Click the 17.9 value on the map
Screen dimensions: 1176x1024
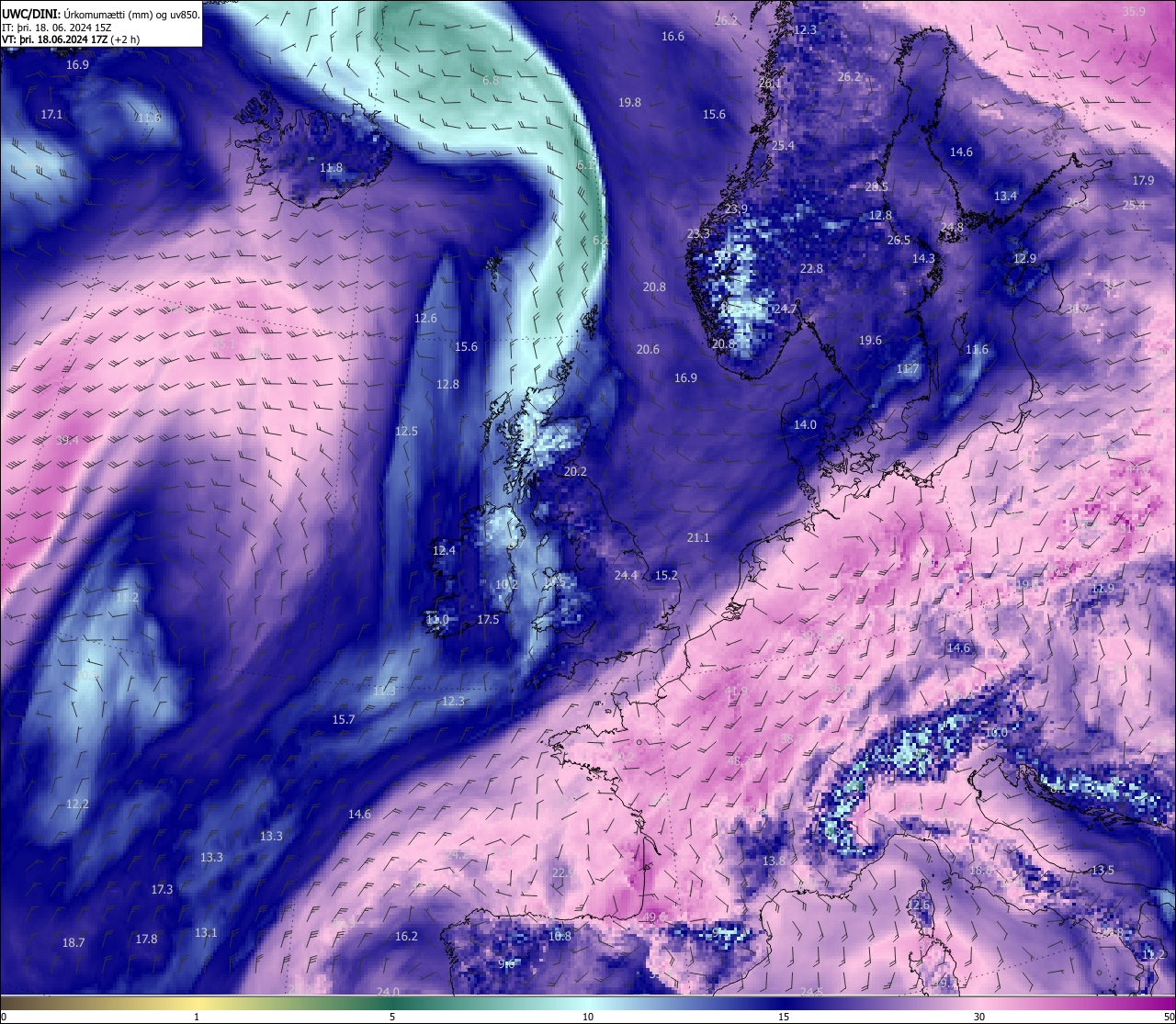click(x=1143, y=181)
